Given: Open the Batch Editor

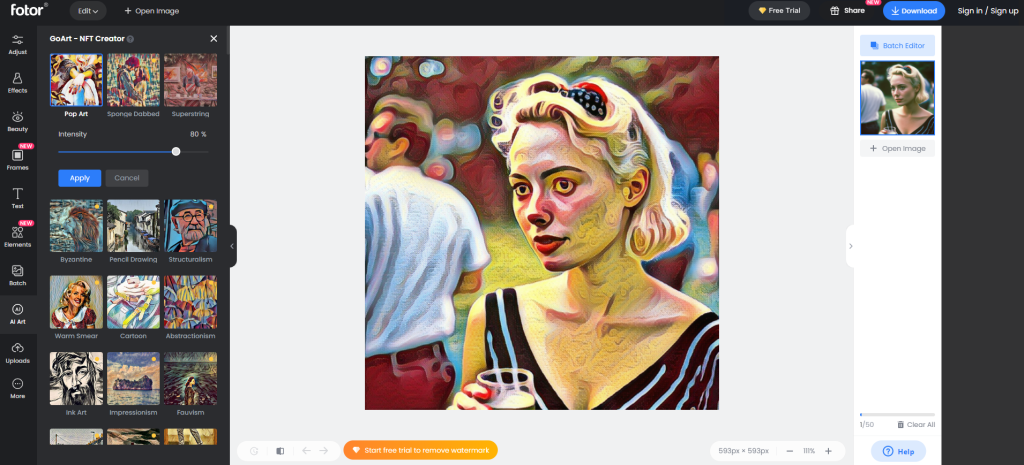Looking at the screenshot, I should click(897, 46).
